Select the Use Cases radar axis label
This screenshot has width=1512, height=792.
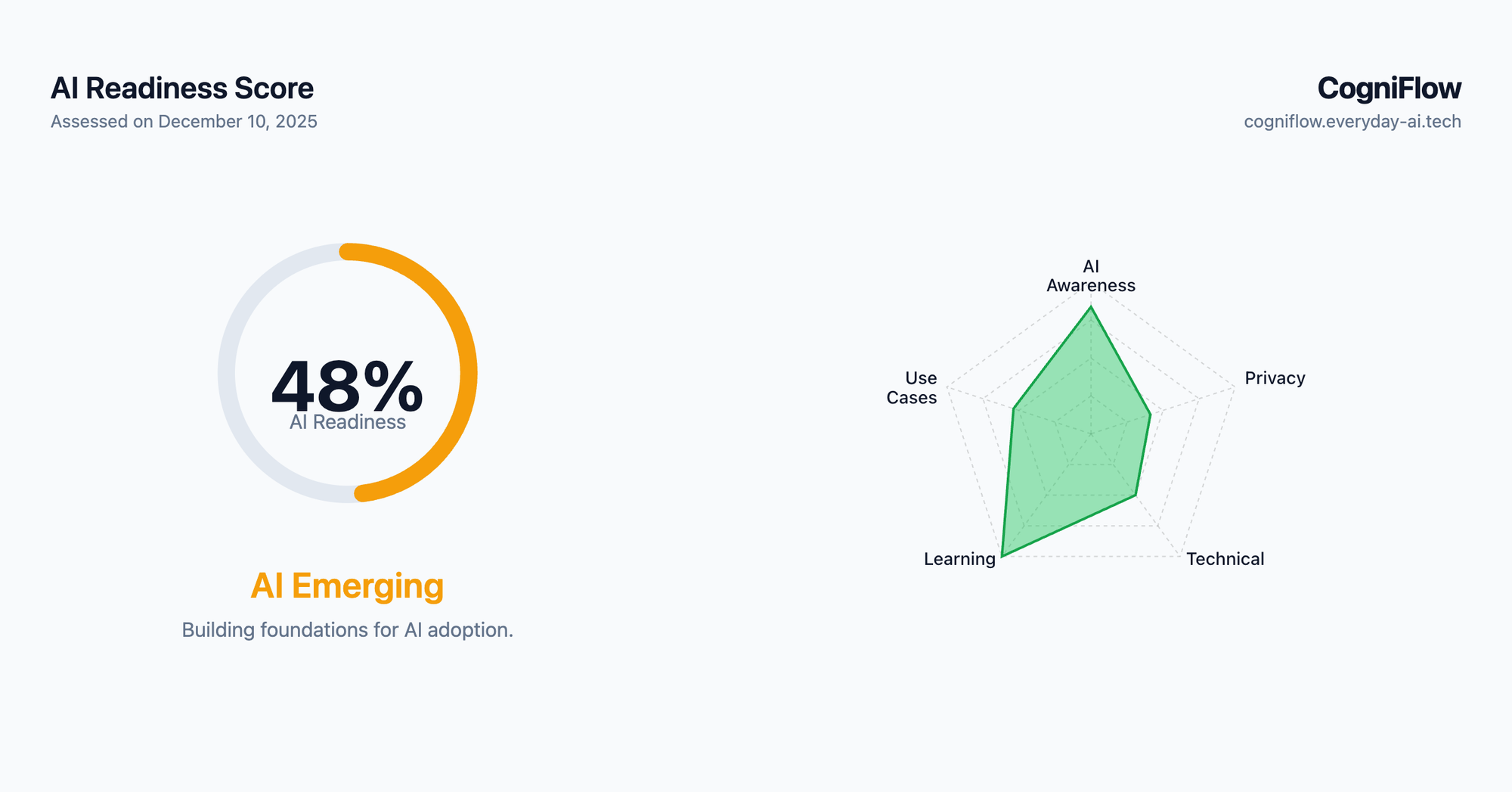912,388
